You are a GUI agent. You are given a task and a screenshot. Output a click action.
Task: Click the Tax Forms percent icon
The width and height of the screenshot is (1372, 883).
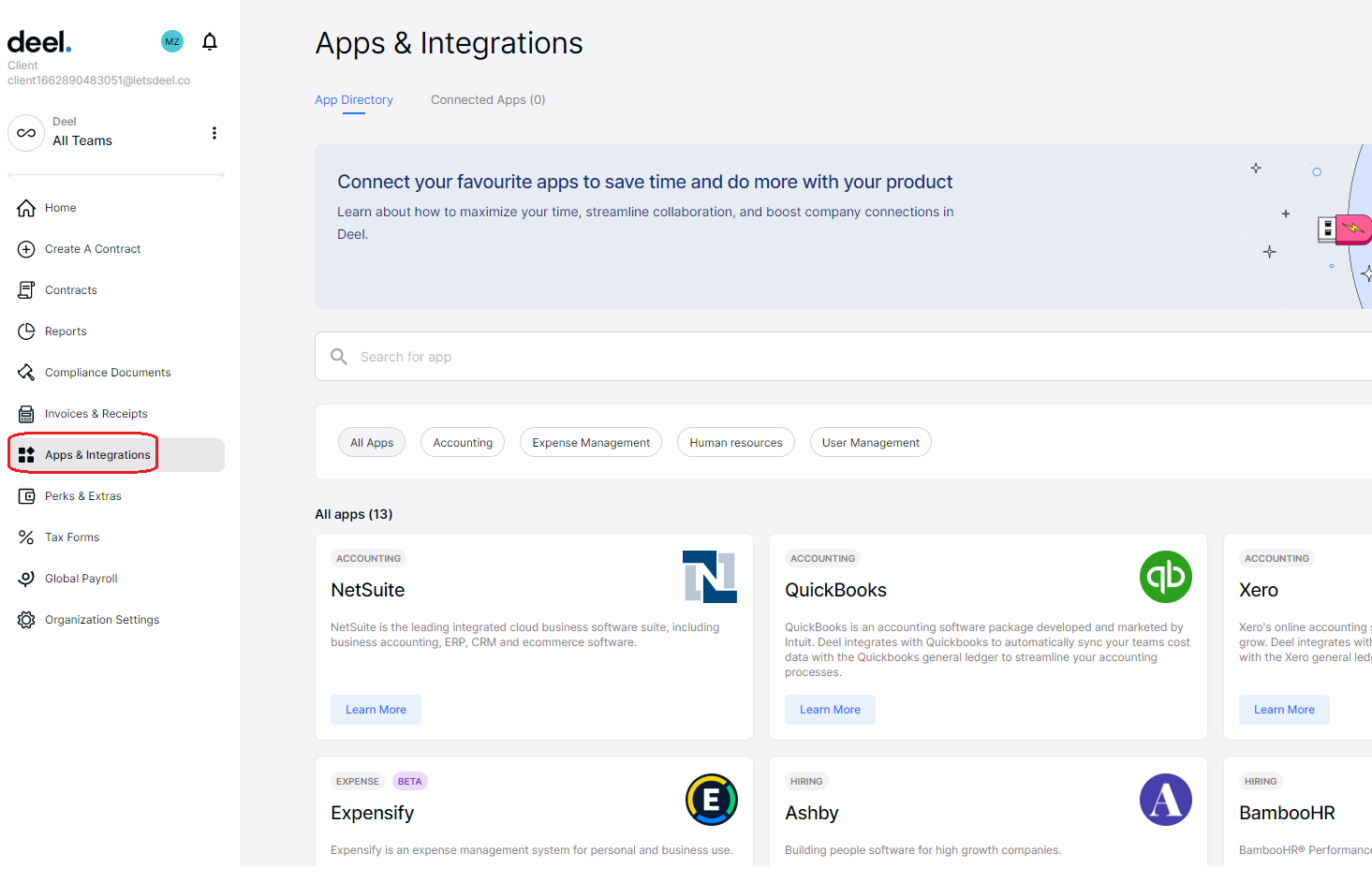(x=26, y=537)
